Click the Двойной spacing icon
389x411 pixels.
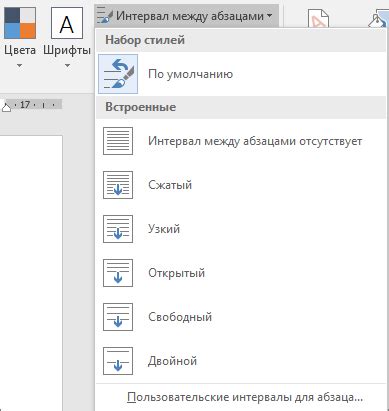point(118,361)
